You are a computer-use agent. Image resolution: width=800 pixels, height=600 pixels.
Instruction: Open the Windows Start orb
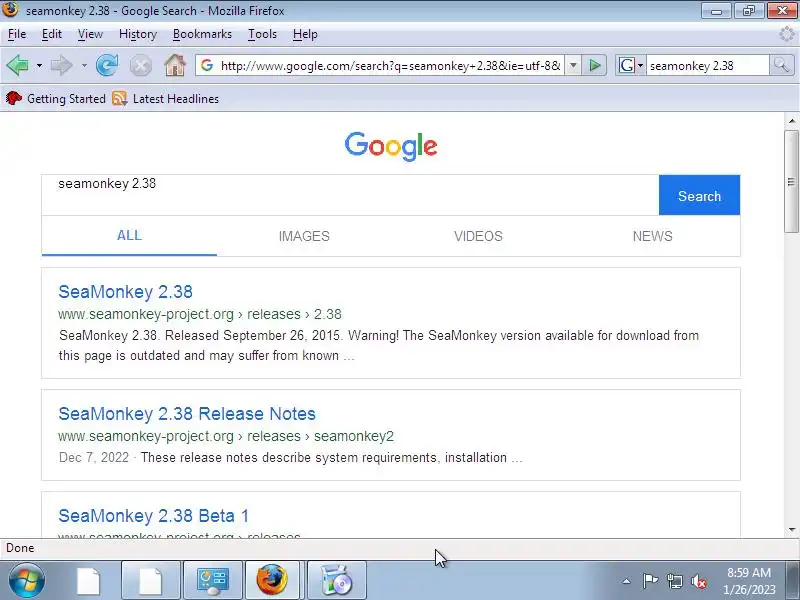coord(26,580)
